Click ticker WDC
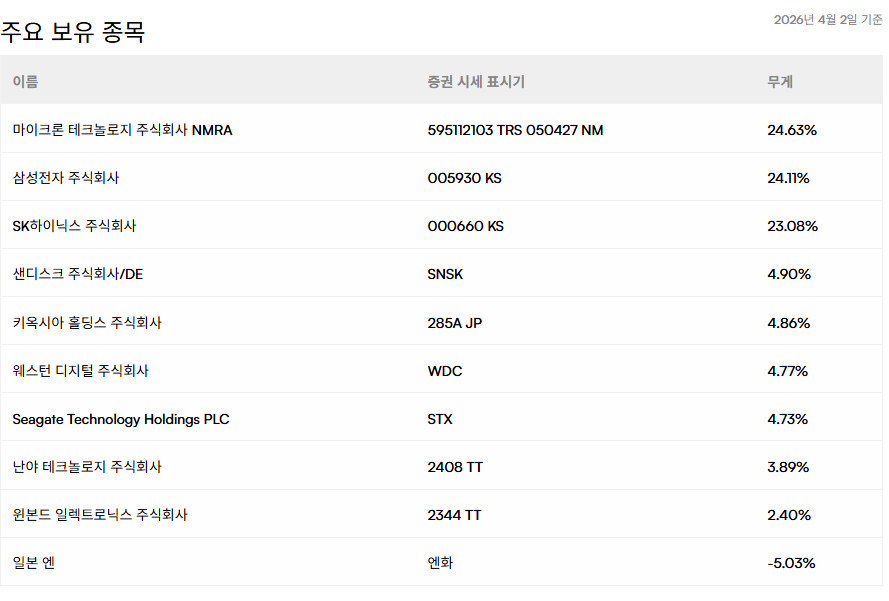Screen dimensions: 889x601 pyautogui.click(x=445, y=371)
